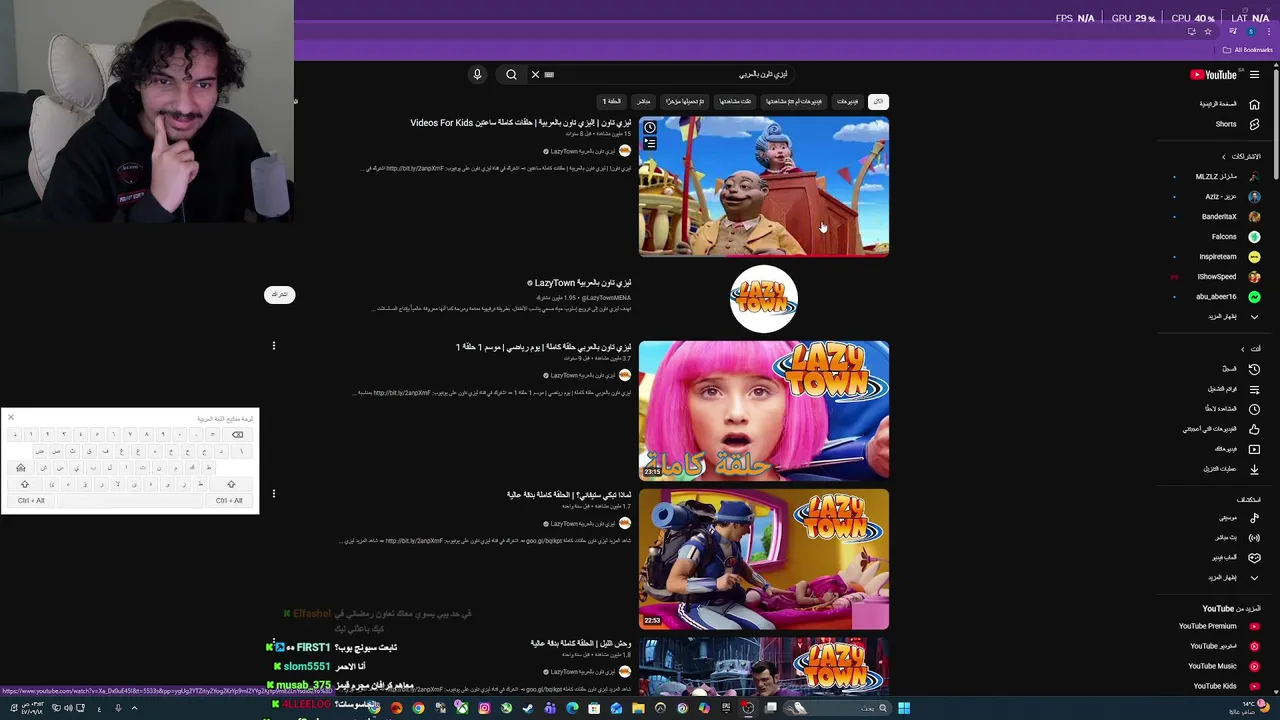1280x720 pixels.
Task: Open the LazyTown channel round logo
Action: tap(764, 298)
